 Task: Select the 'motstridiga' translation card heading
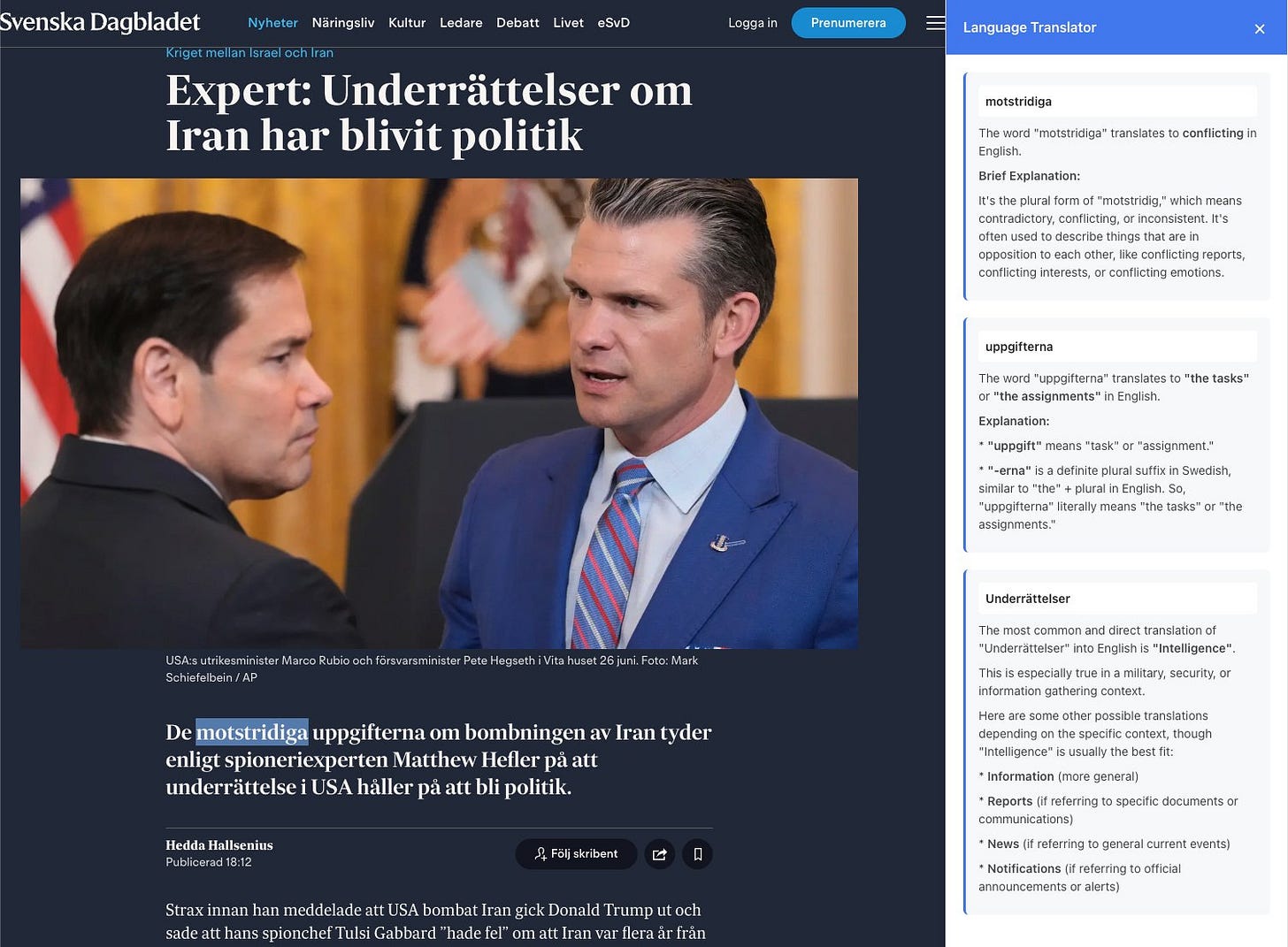1116,102
